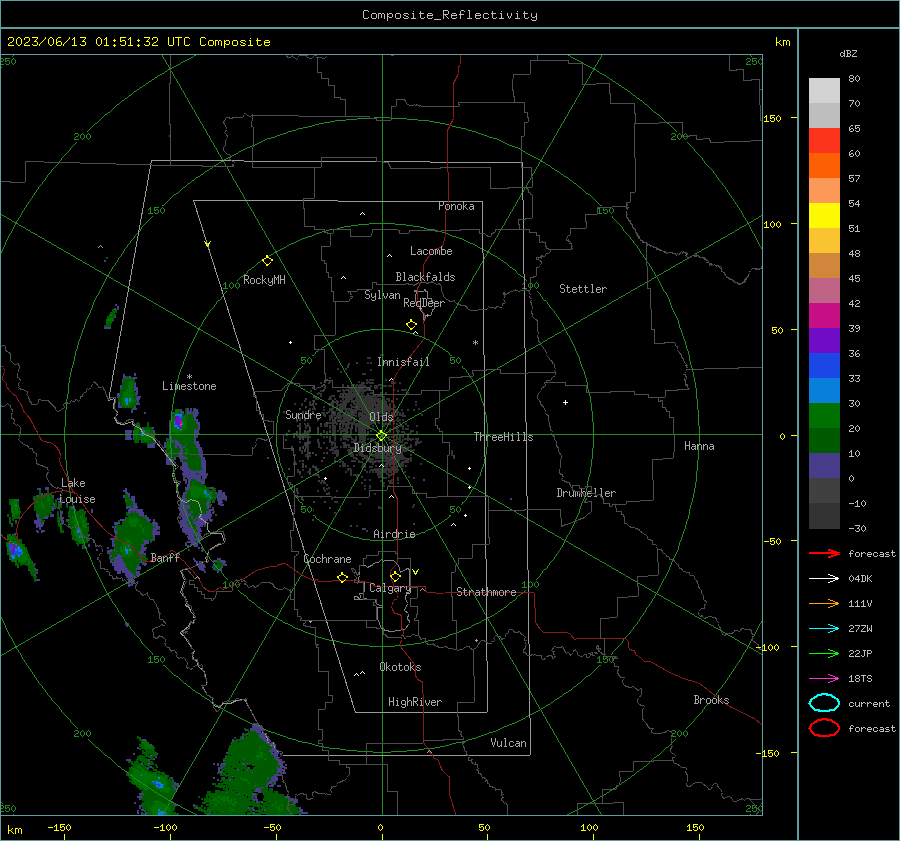Click the Vulcan town label

point(509,743)
